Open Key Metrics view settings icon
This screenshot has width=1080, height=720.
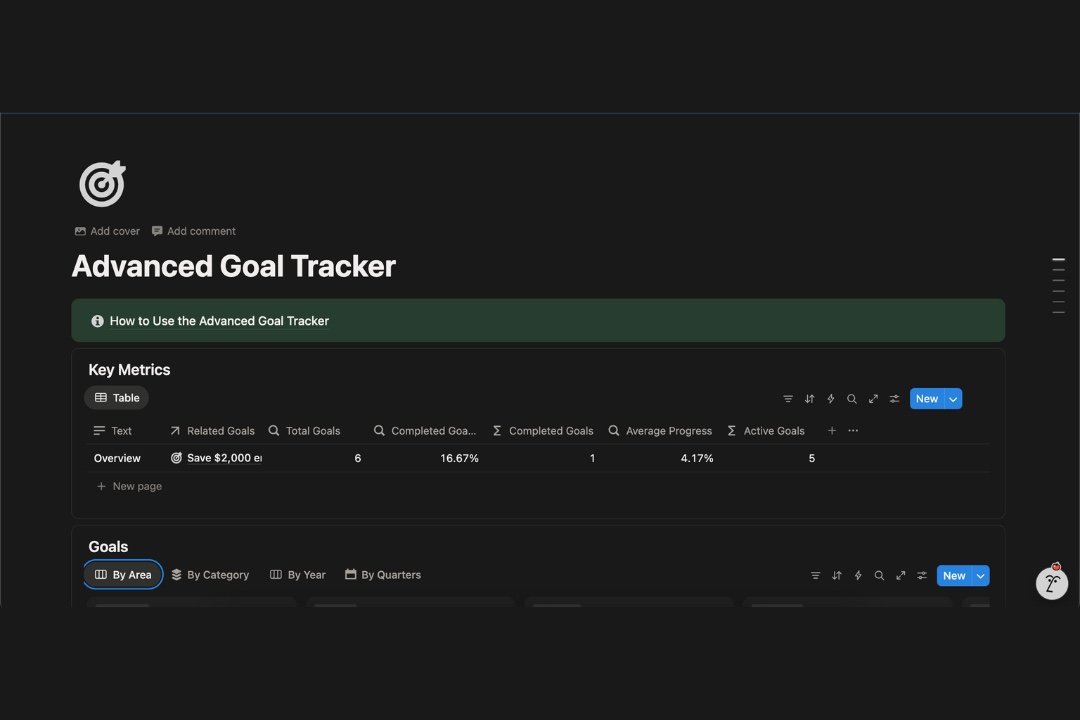coord(895,399)
